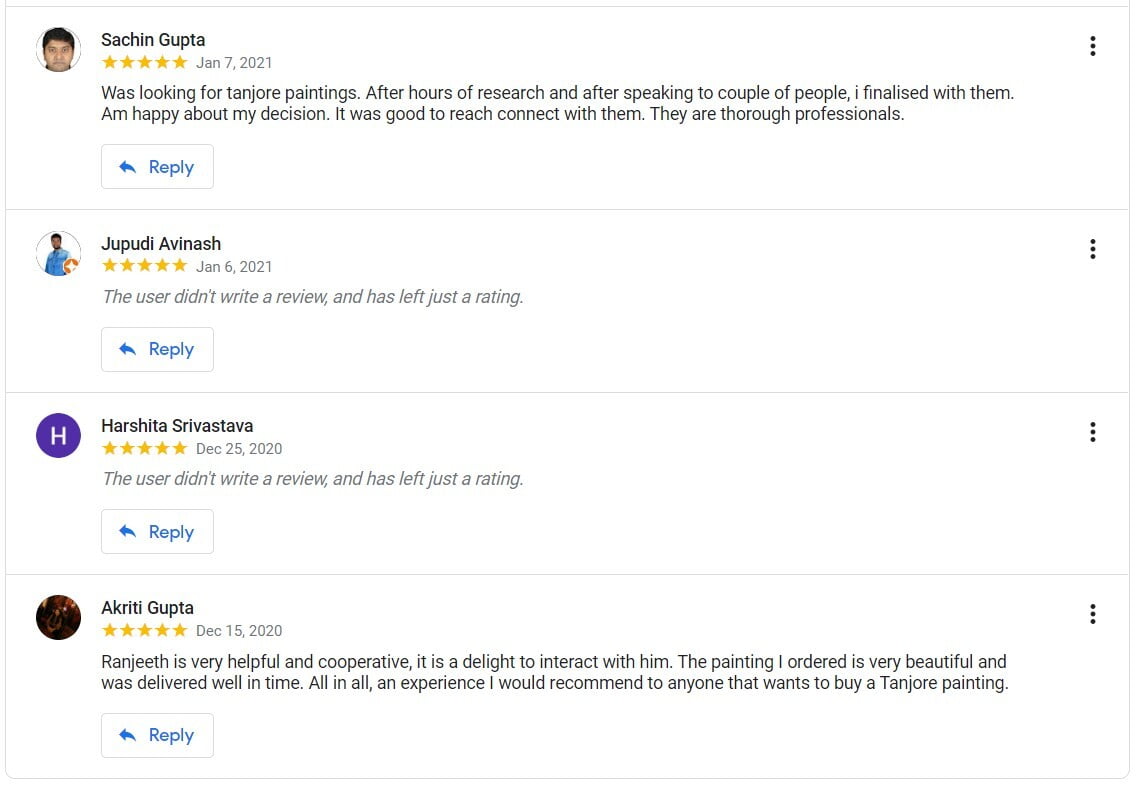This screenshot has height=788, width=1140.
Task: Click the Dec 25, 2020 review date
Action: point(239,449)
